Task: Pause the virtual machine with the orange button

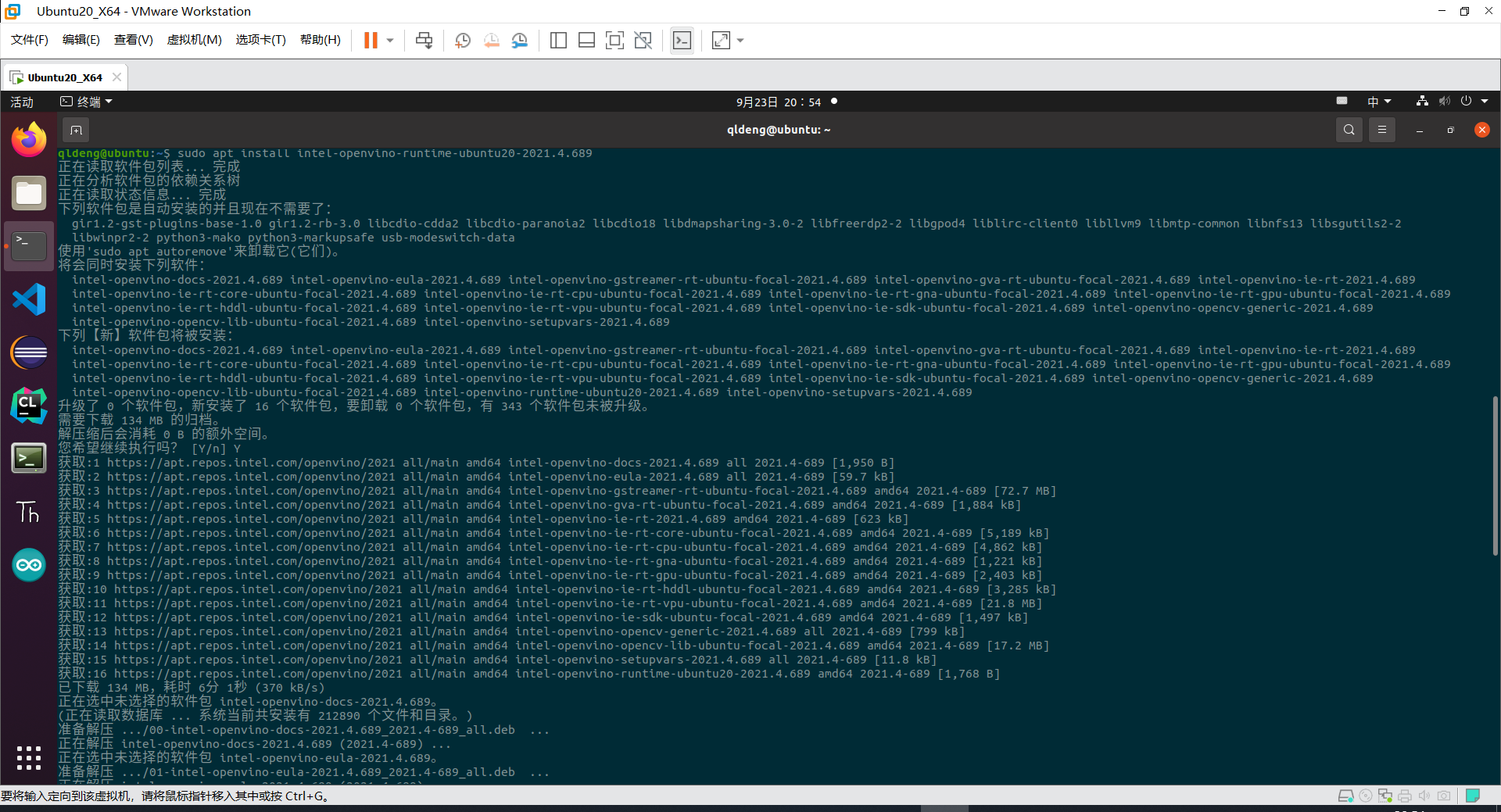Action: [x=371, y=40]
